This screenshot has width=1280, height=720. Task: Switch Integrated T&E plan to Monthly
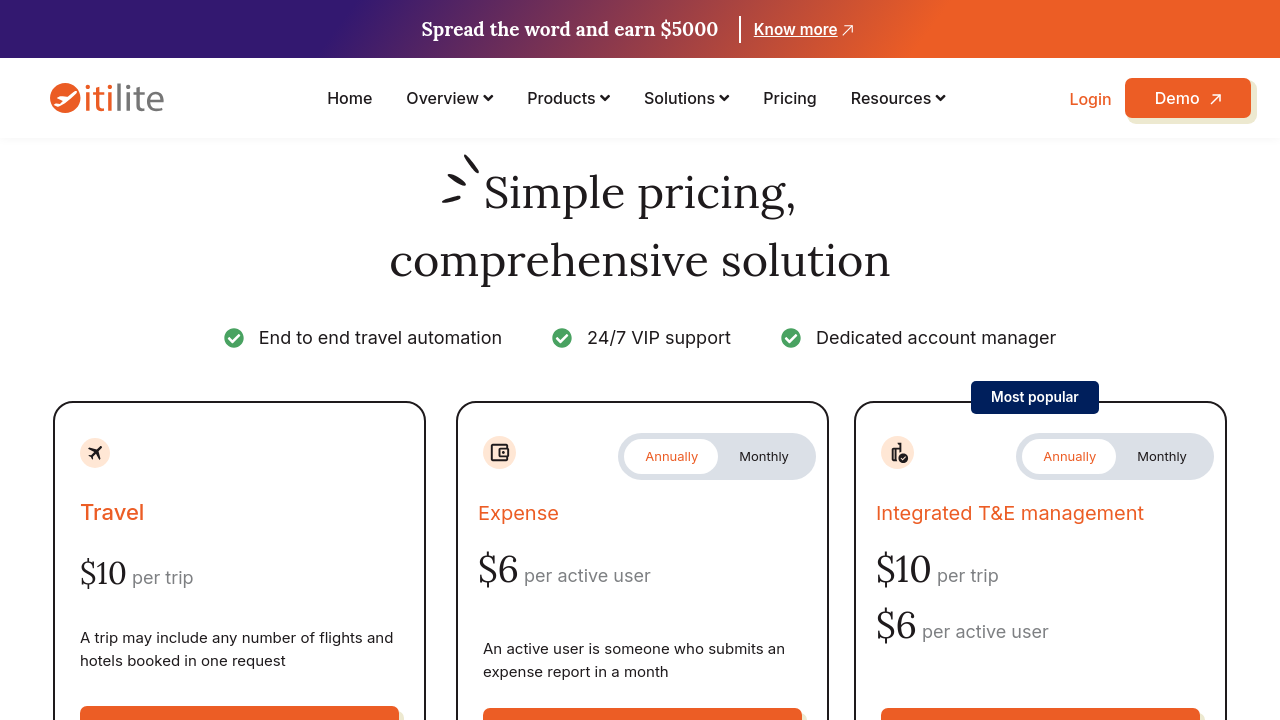coord(1162,456)
